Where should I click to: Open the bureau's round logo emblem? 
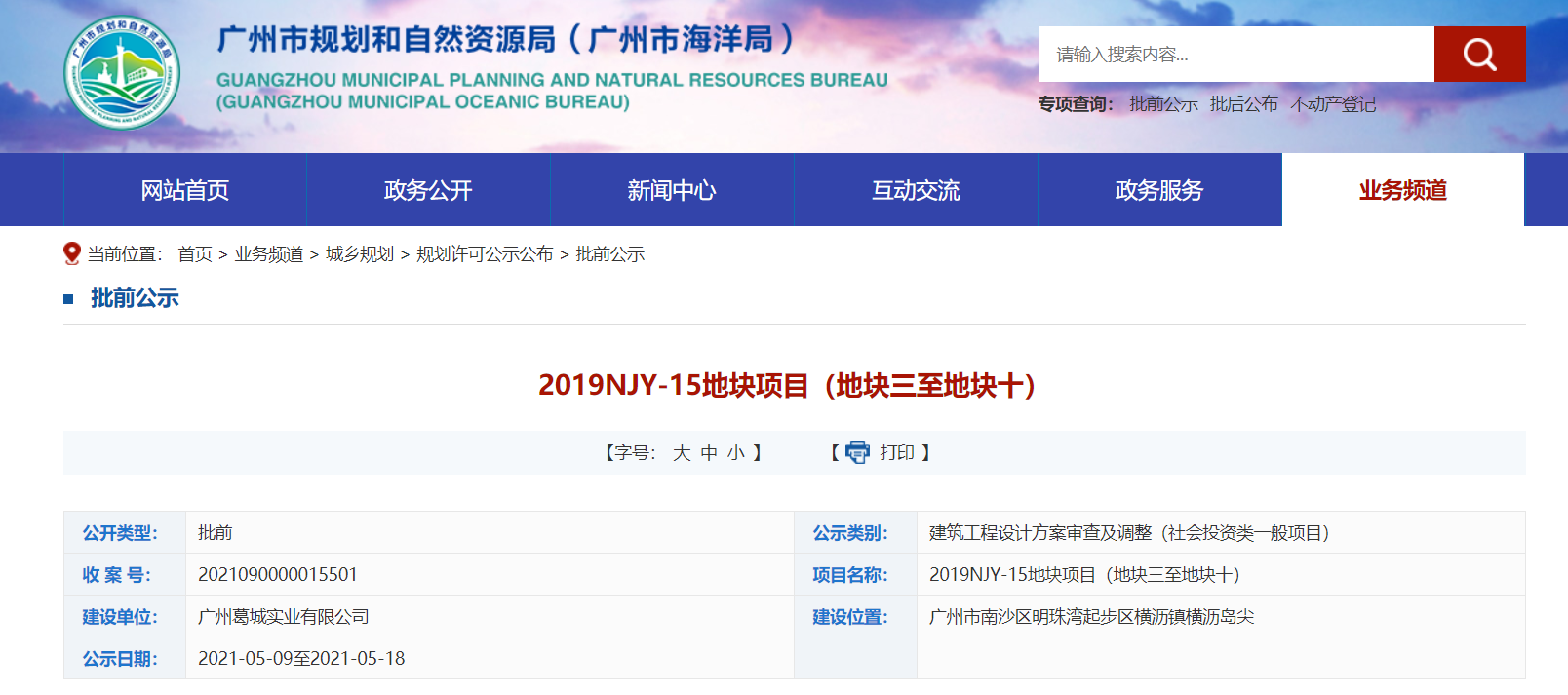pos(122,73)
